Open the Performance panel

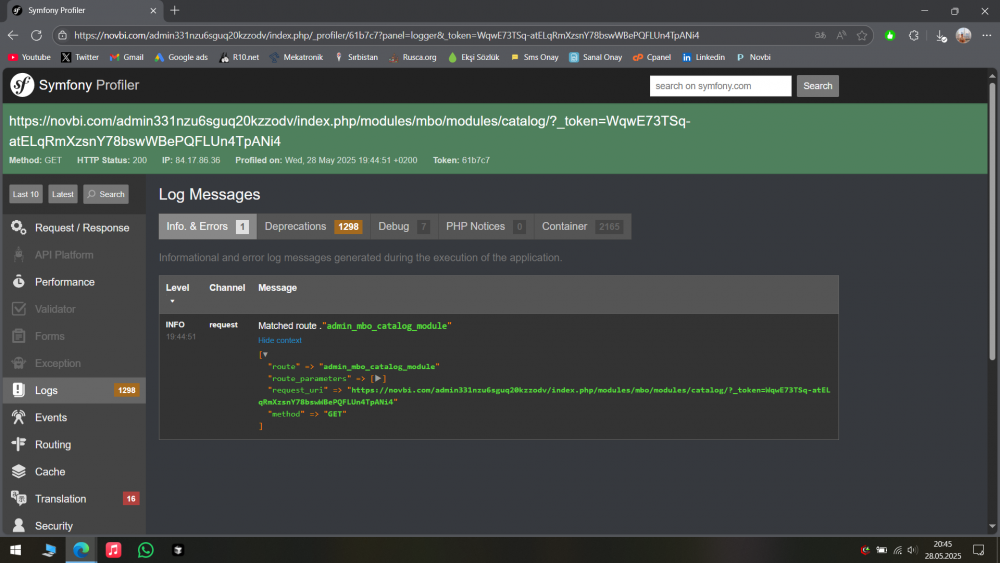[x=74, y=282]
